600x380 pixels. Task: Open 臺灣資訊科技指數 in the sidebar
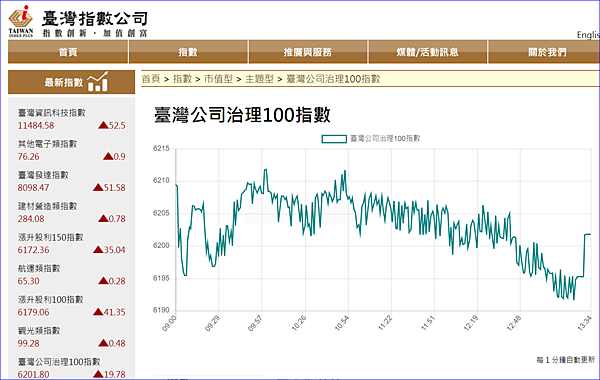coord(52,113)
